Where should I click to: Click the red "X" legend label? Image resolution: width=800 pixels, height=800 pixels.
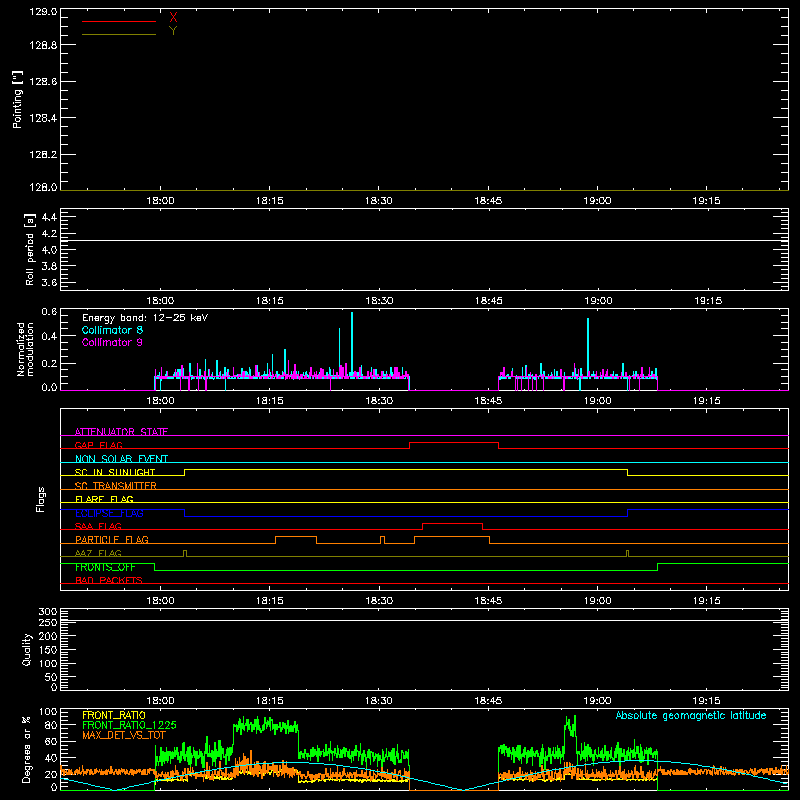coord(173,18)
